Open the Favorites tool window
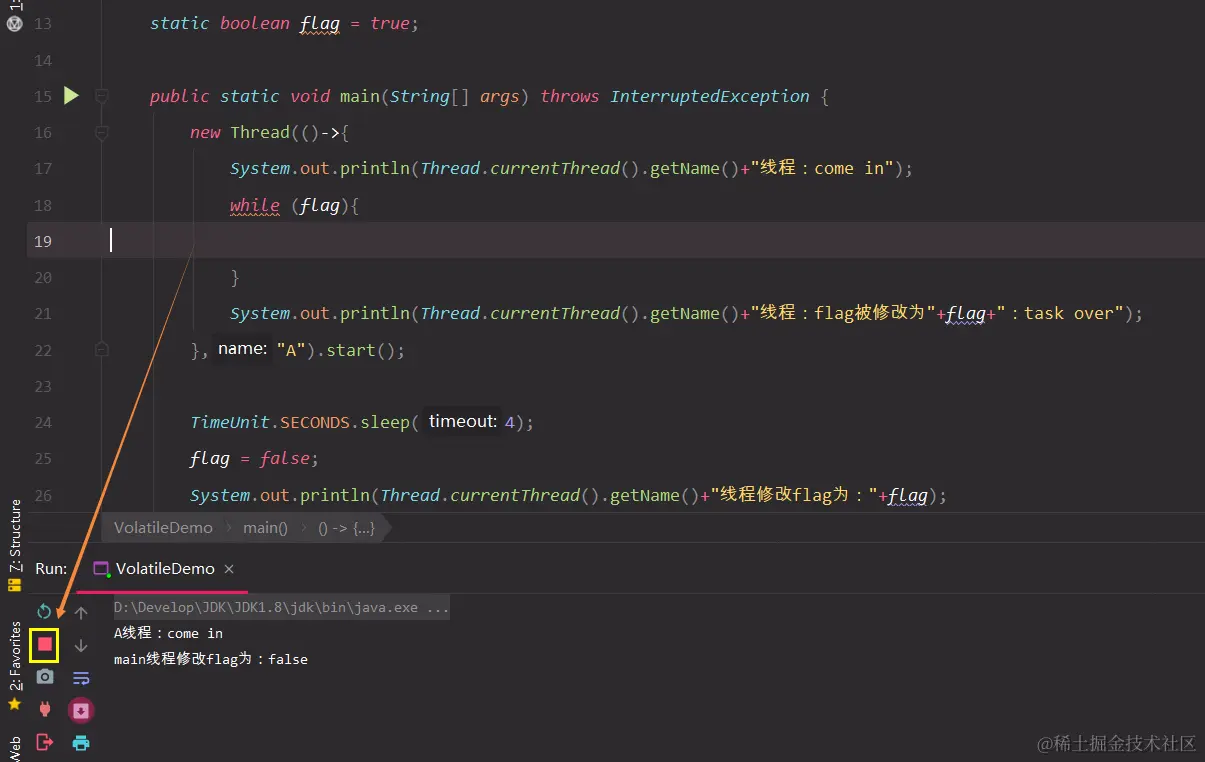The width and height of the screenshot is (1205, 762). (15, 657)
